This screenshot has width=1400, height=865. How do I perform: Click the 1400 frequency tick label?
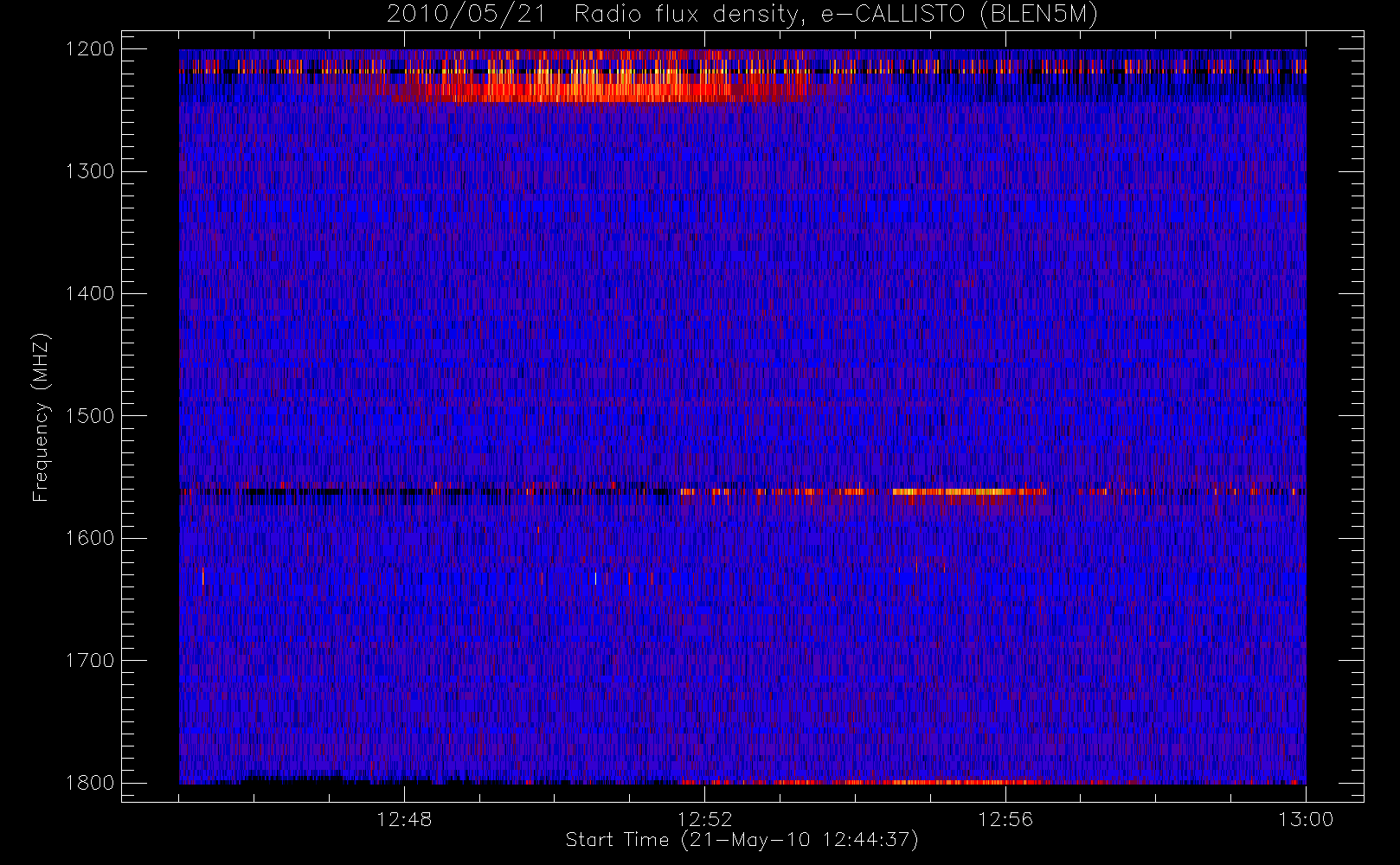tap(90, 293)
